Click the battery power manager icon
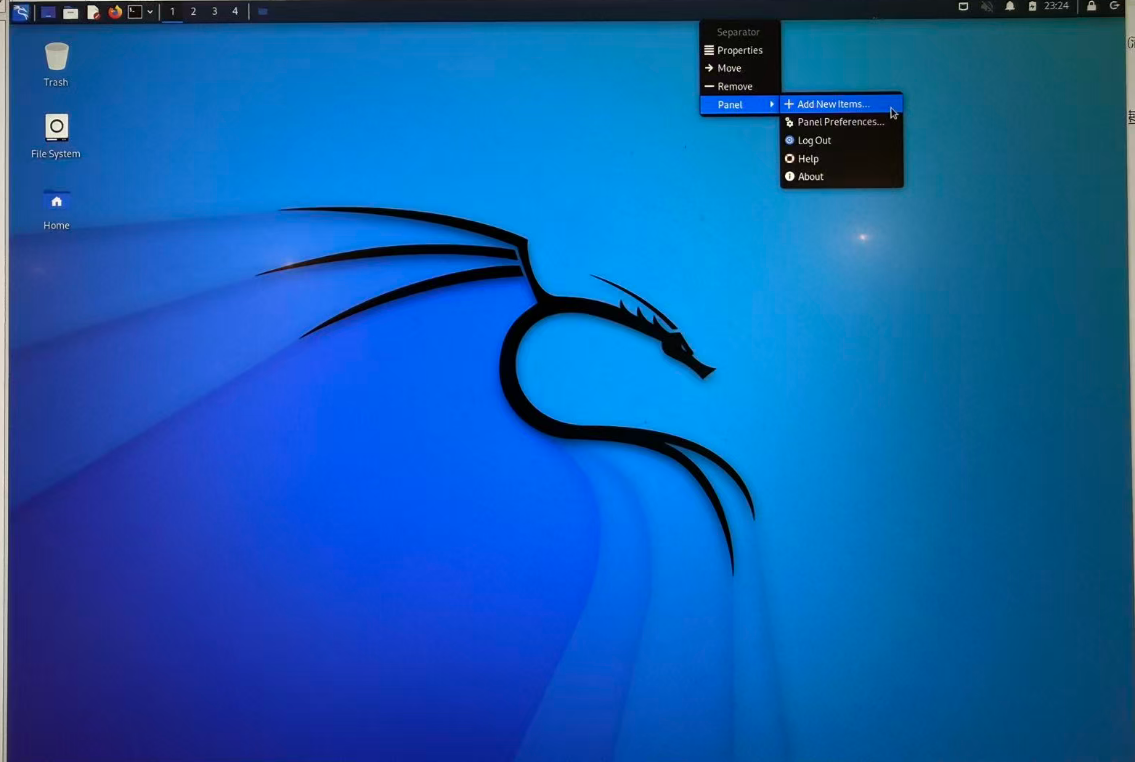 point(1032,7)
